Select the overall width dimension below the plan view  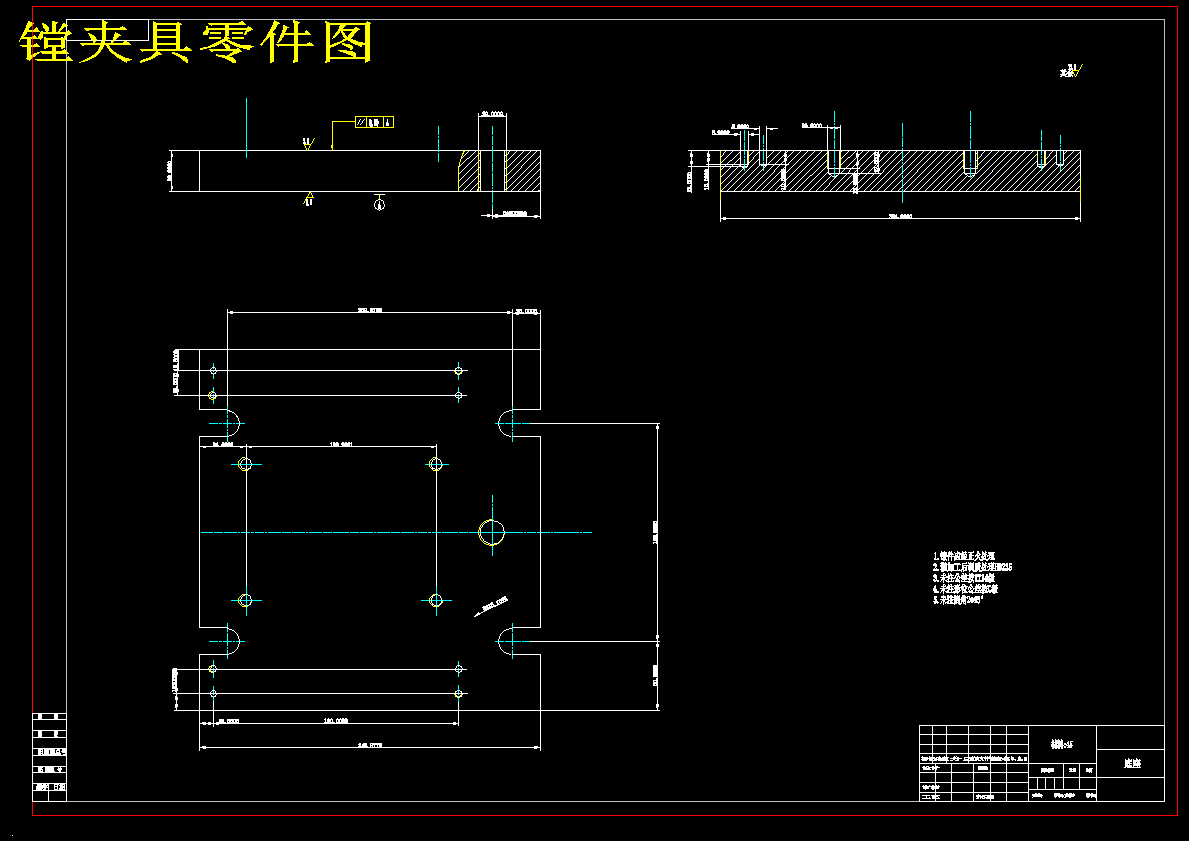coord(370,746)
